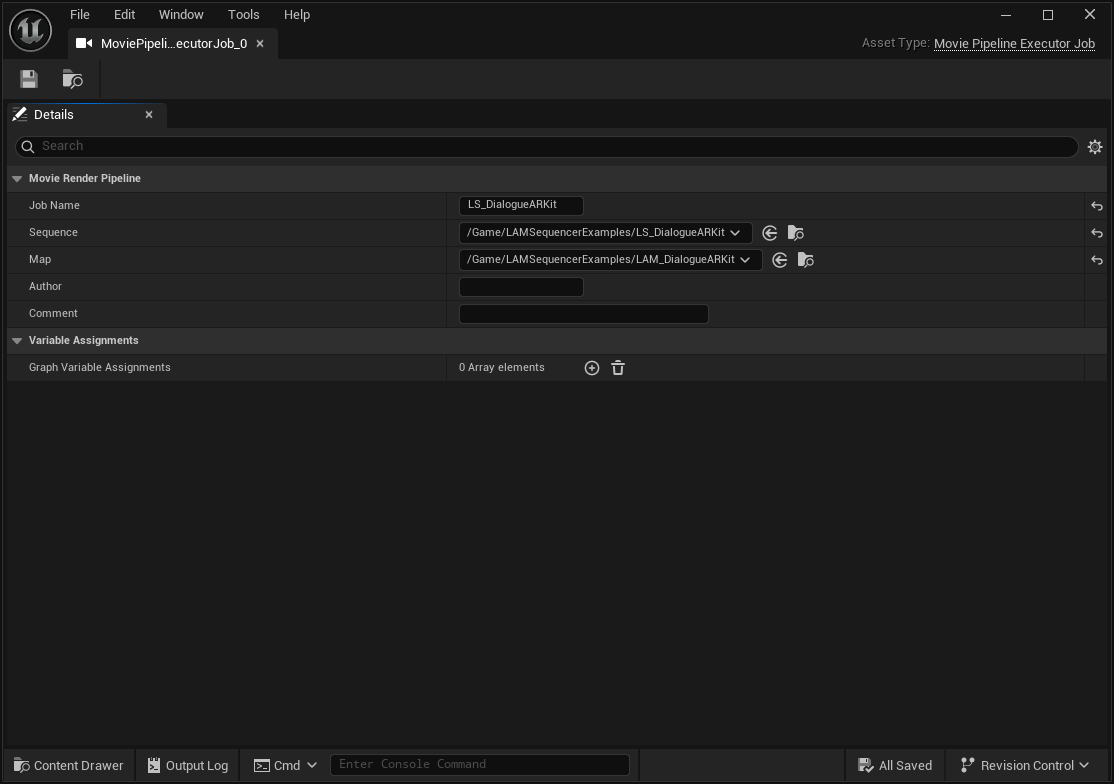Click the Job Name property label

coord(54,206)
